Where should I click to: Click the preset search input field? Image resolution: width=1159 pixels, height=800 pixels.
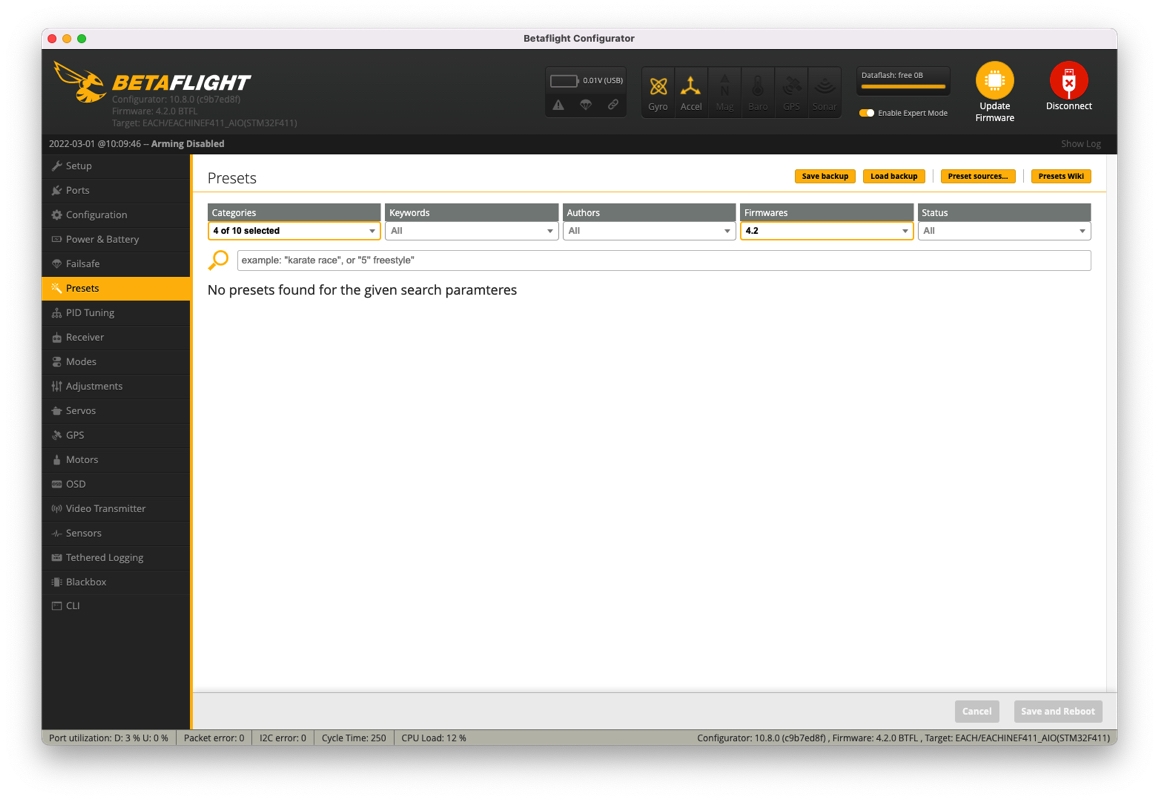pyautogui.click(x=664, y=260)
